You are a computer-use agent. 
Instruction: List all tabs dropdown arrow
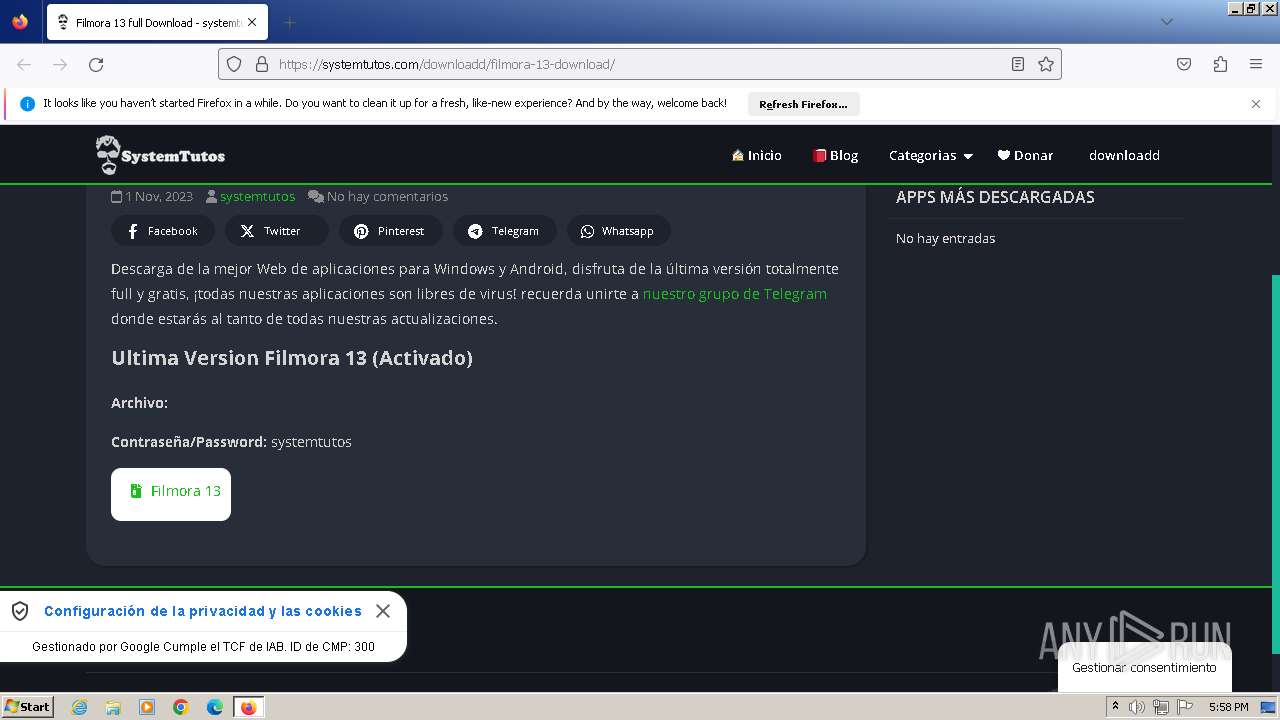1166,22
